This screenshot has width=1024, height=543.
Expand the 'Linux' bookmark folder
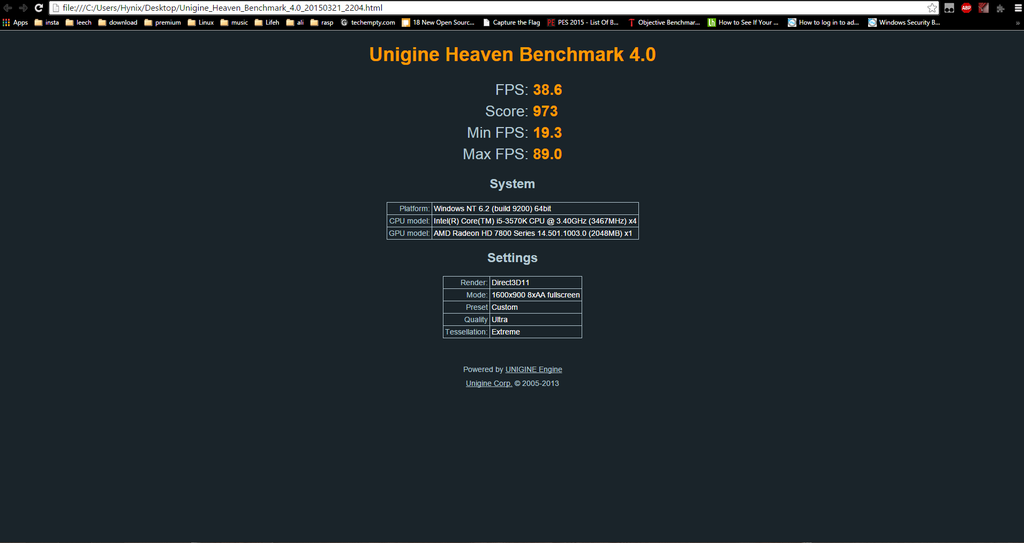(200, 22)
